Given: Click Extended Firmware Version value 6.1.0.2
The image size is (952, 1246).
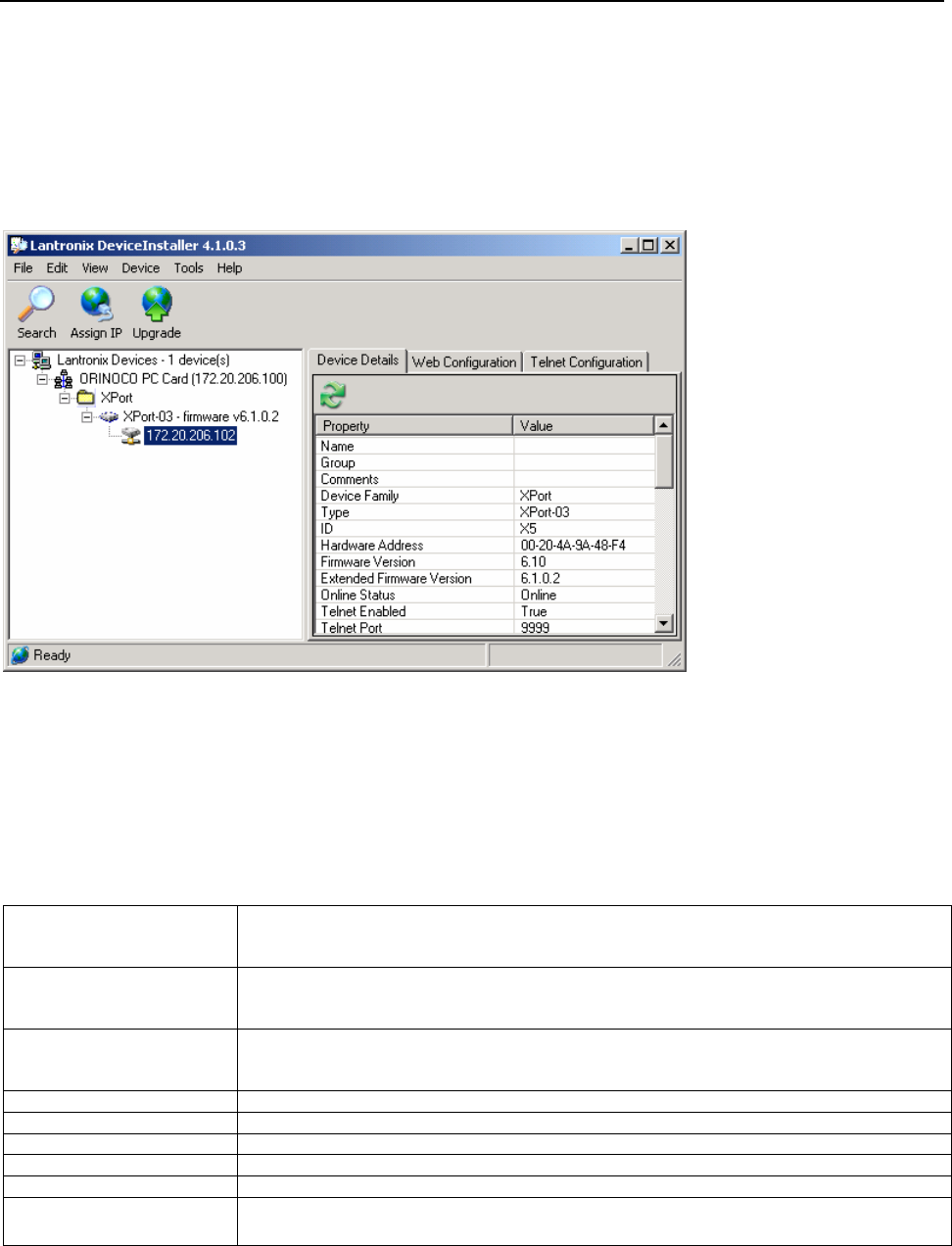Looking at the screenshot, I should coord(540,579).
